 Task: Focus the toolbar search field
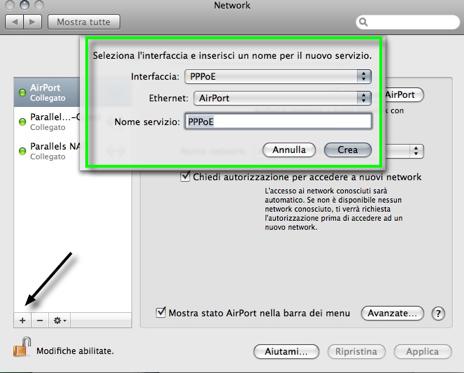click(x=408, y=22)
